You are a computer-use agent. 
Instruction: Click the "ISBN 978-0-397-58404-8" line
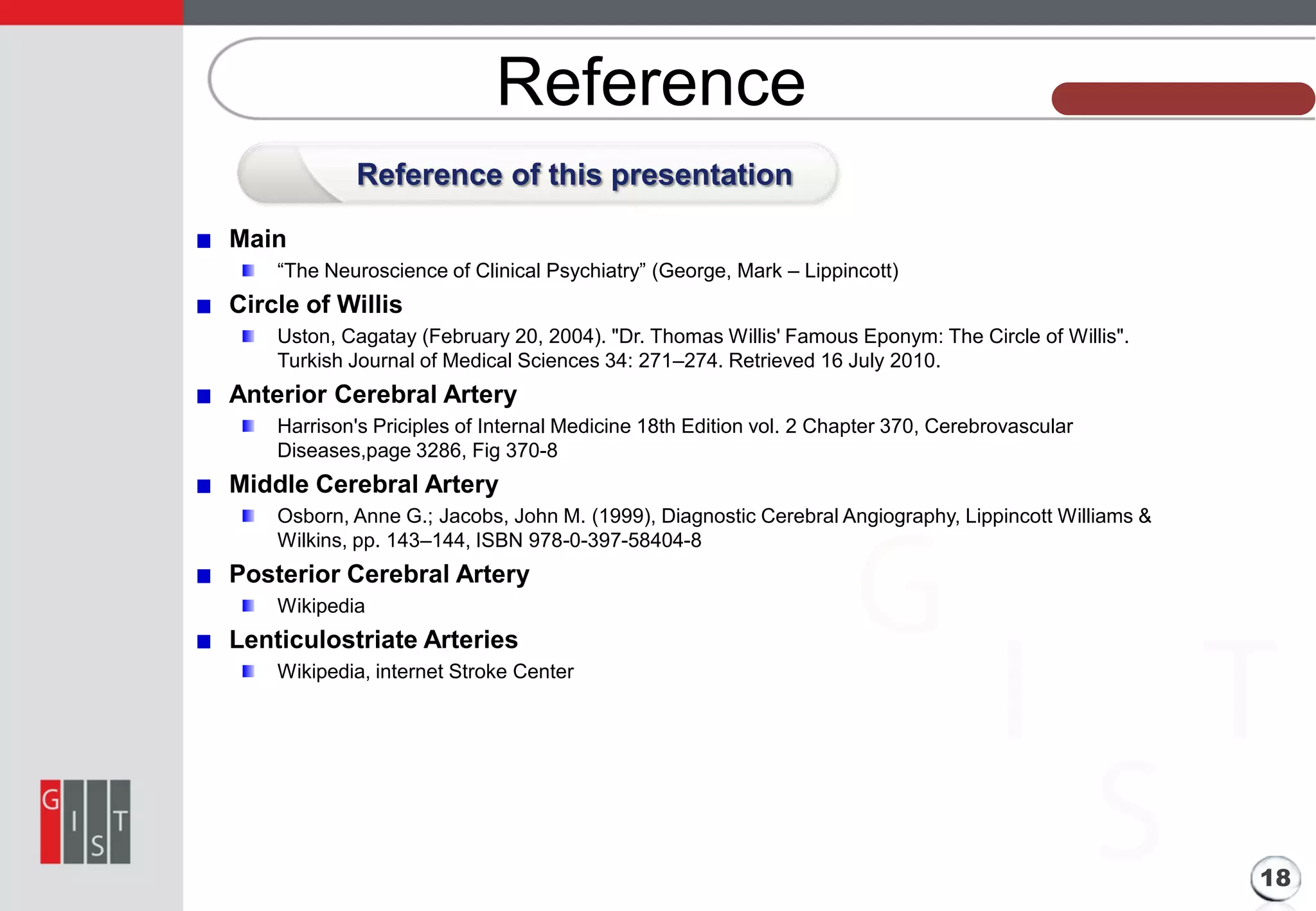(489, 541)
